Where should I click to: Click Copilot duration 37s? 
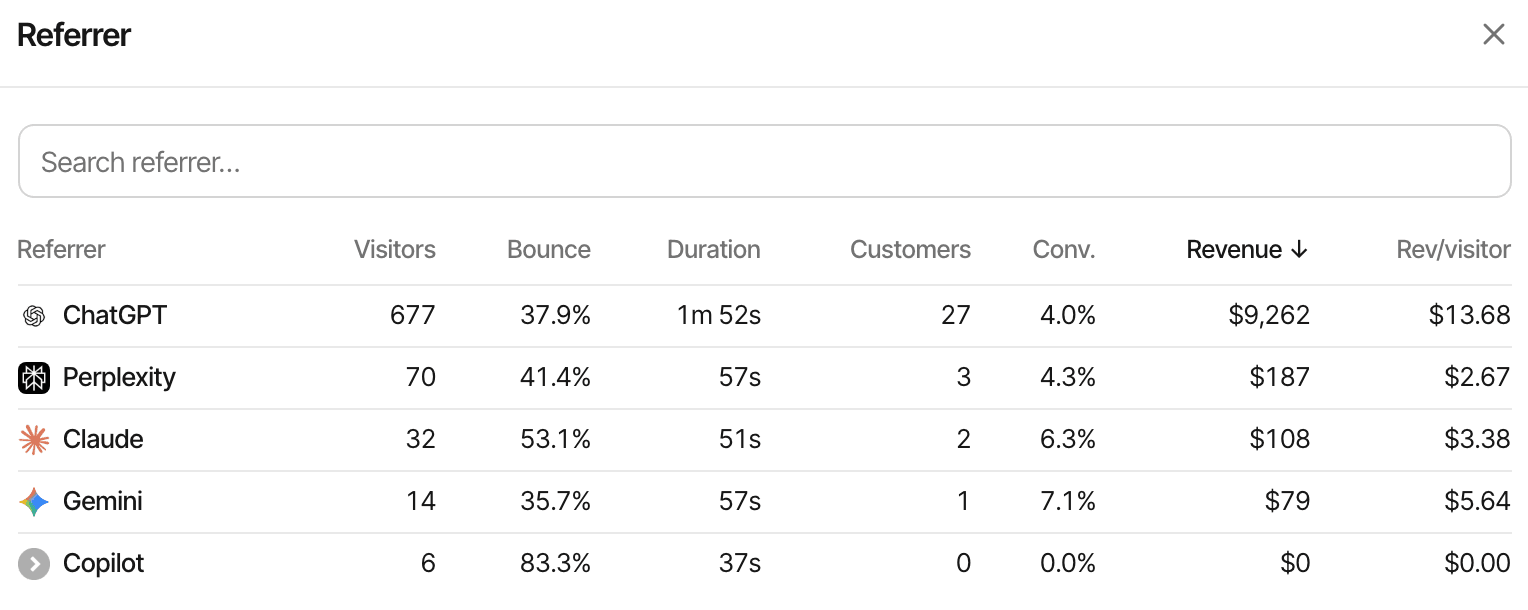coord(740,564)
